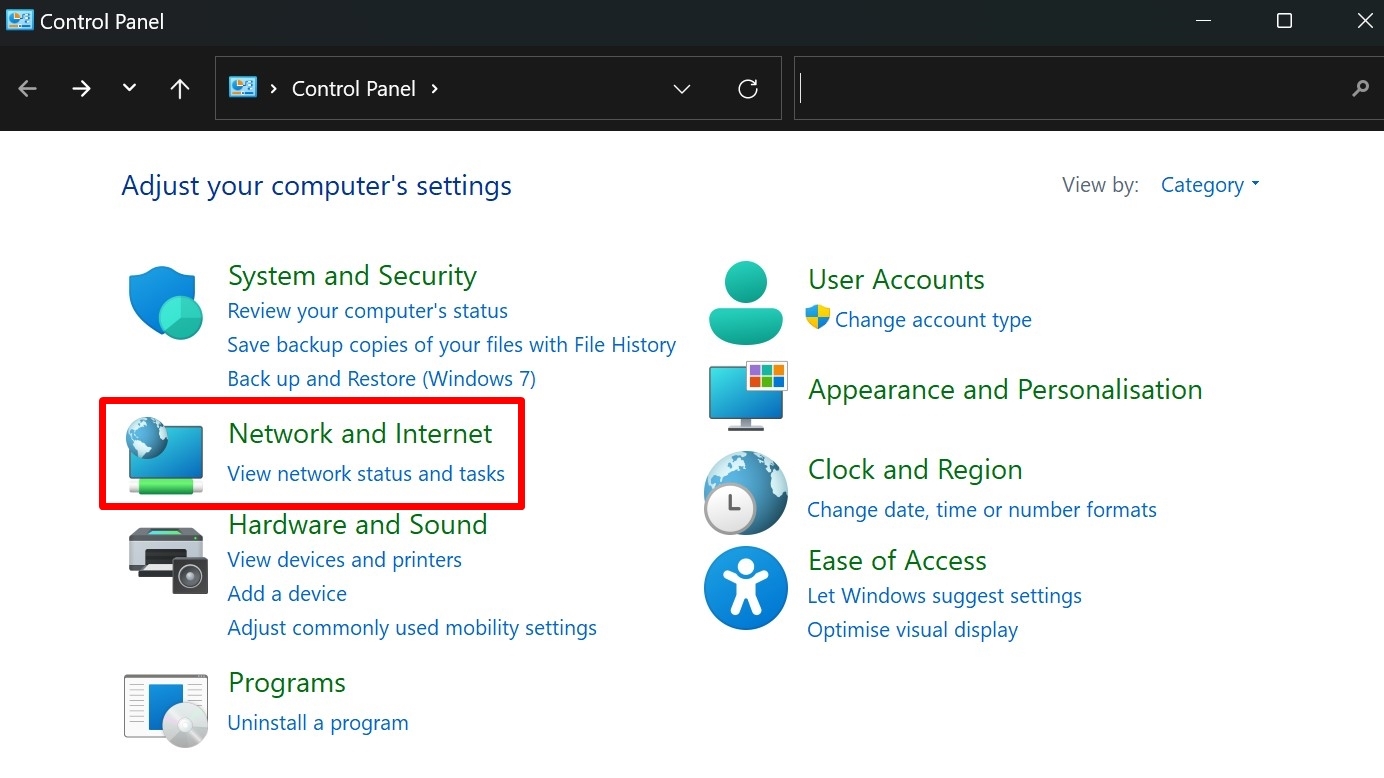Maximize the Control Panel window

coord(1285,21)
